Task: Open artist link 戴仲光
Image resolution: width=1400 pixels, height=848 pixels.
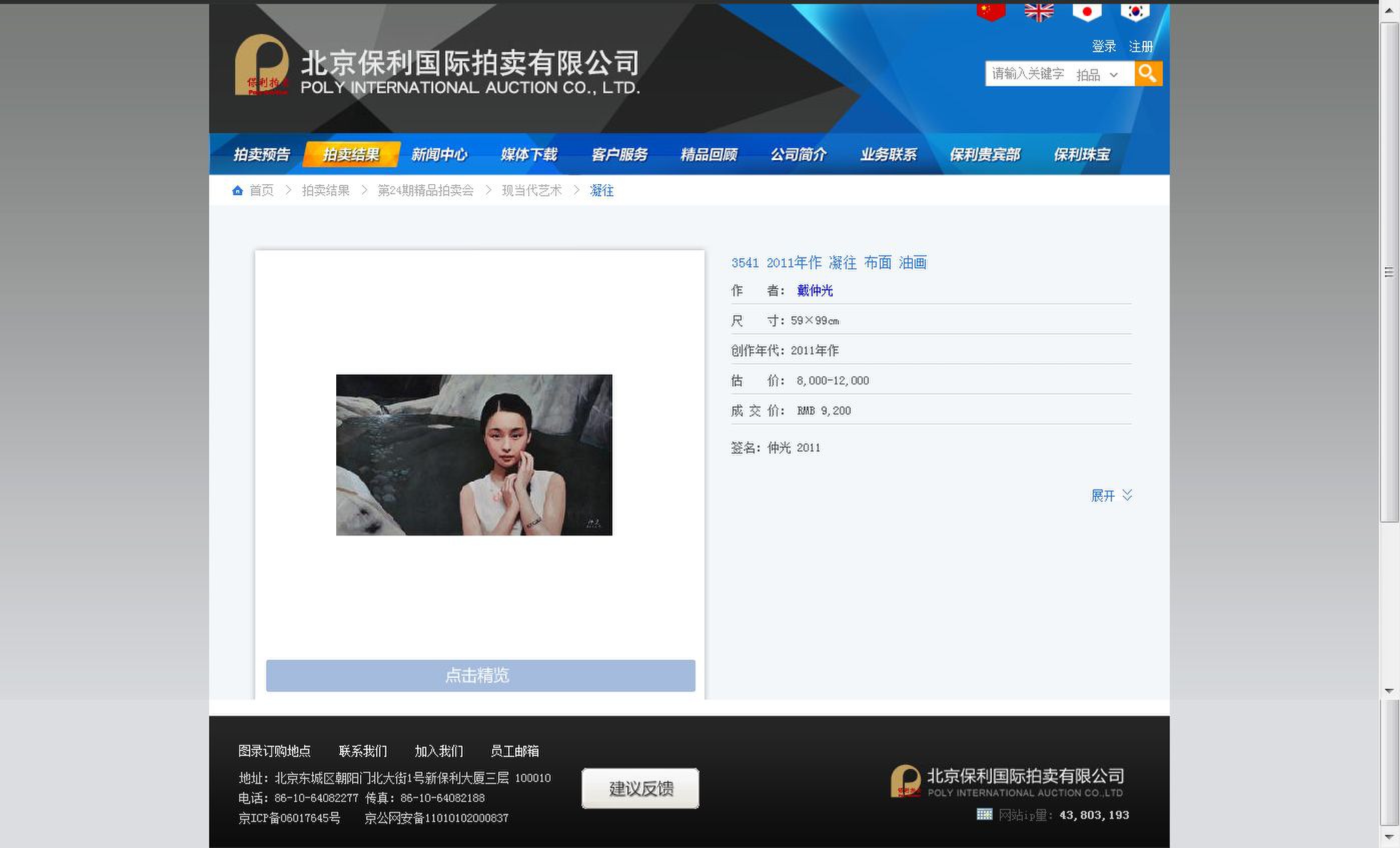Action: [815, 291]
